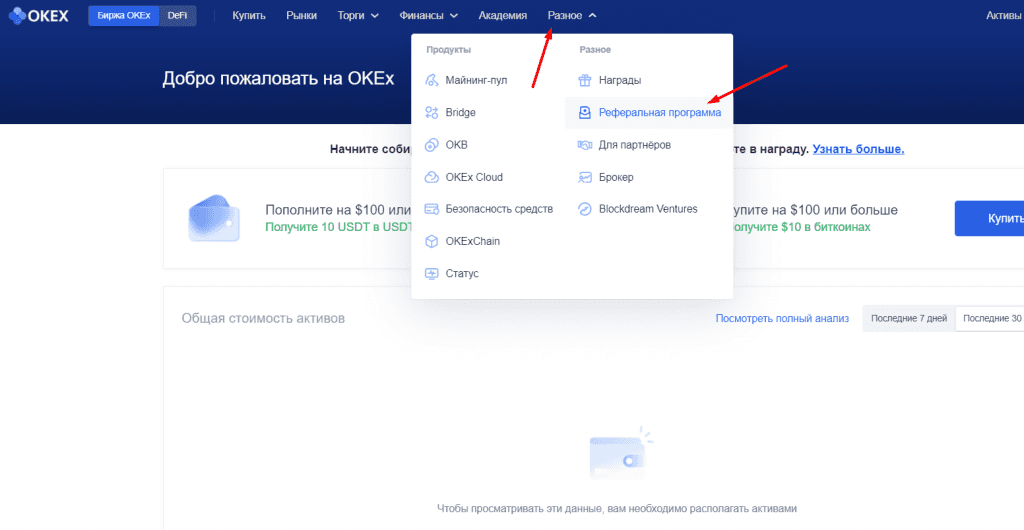Open Рынки in the top navigation
Viewport: 1024px width, 530px height.
coord(301,16)
